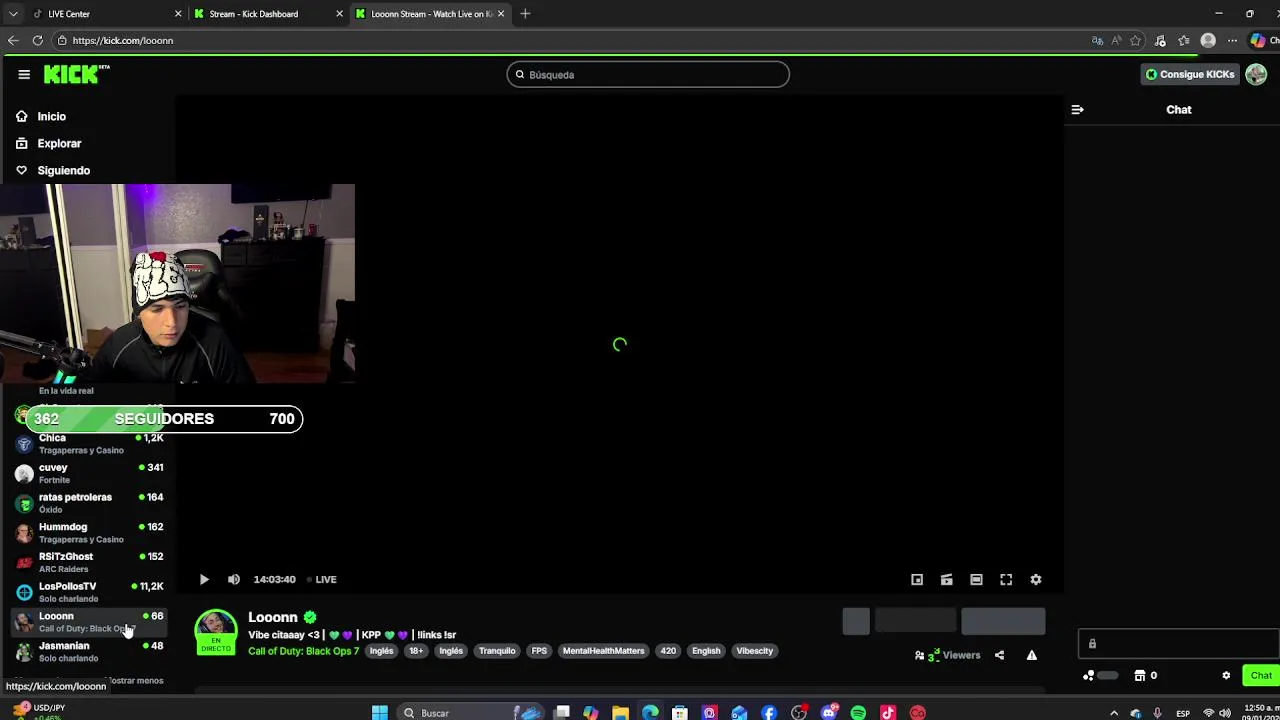Click the LIVE indicator in player

pyautogui.click(x=321, y=579)
